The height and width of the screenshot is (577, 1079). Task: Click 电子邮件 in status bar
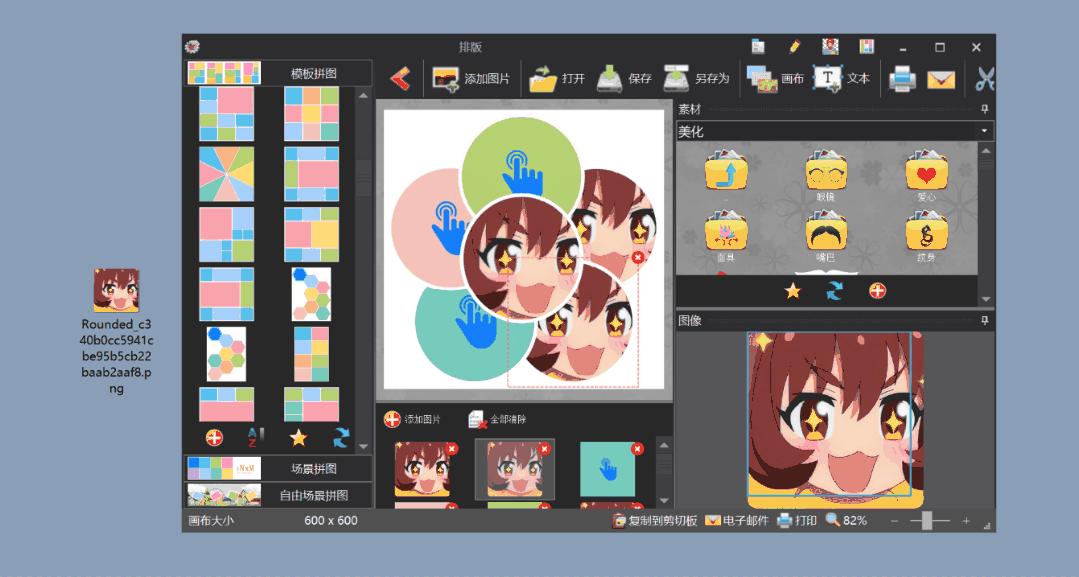click(736, 521)
